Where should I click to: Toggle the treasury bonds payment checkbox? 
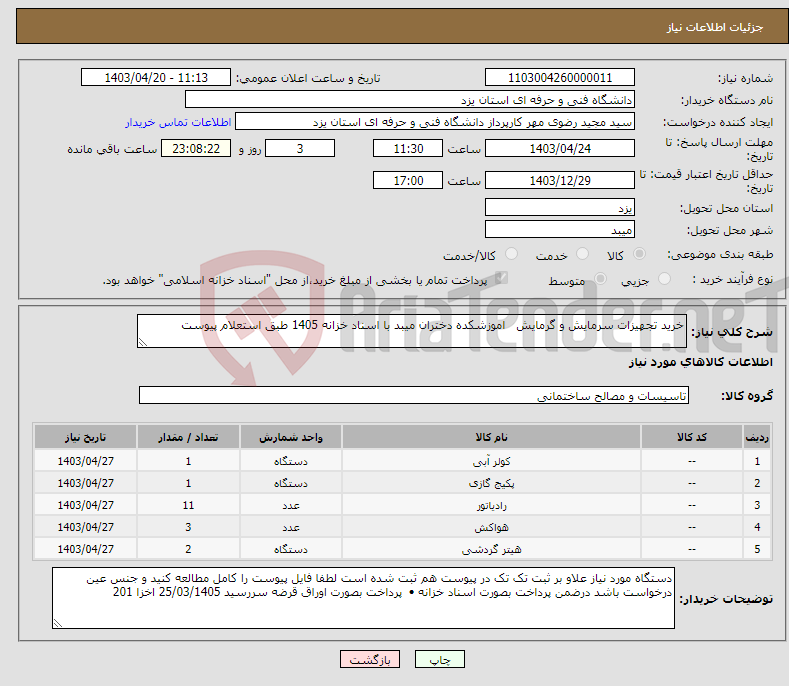coord(501,278)
